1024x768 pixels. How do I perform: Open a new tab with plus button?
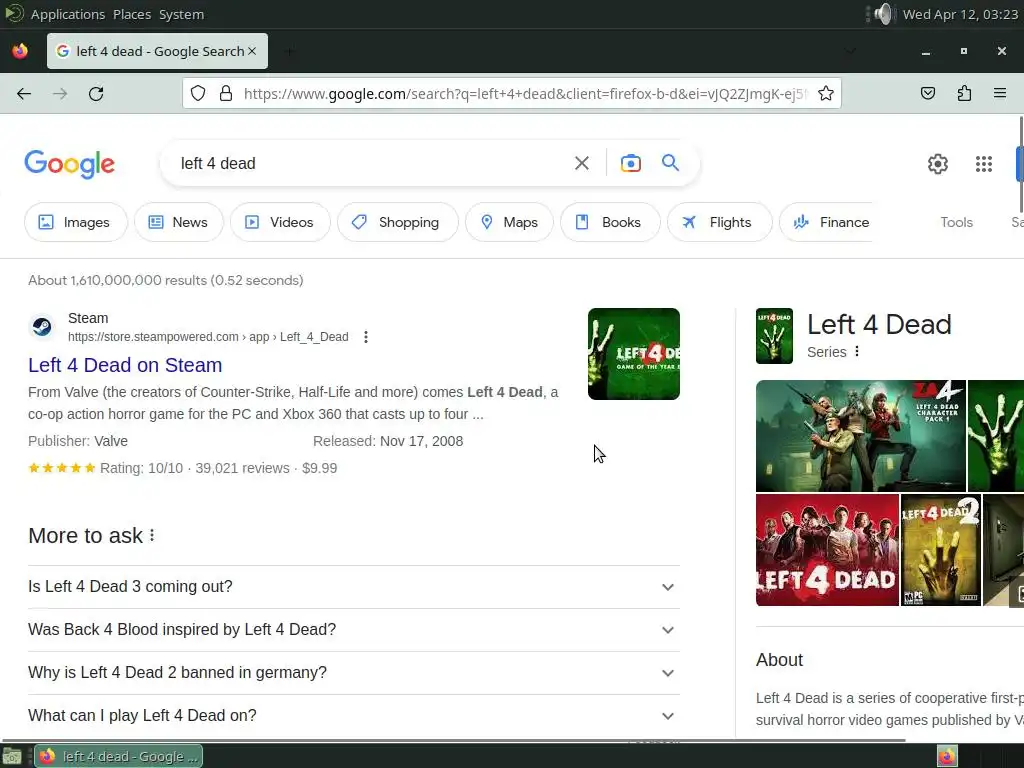(x=289, y=51)
